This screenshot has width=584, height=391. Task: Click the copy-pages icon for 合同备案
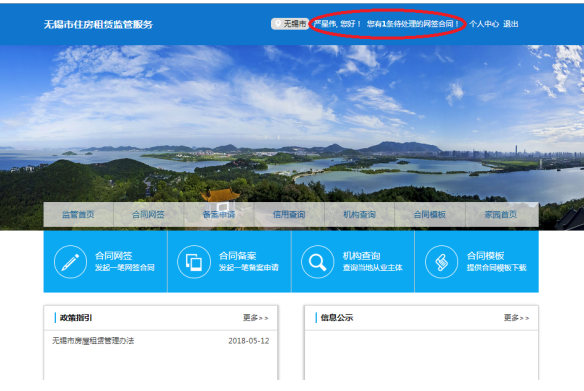coord(194,262)
